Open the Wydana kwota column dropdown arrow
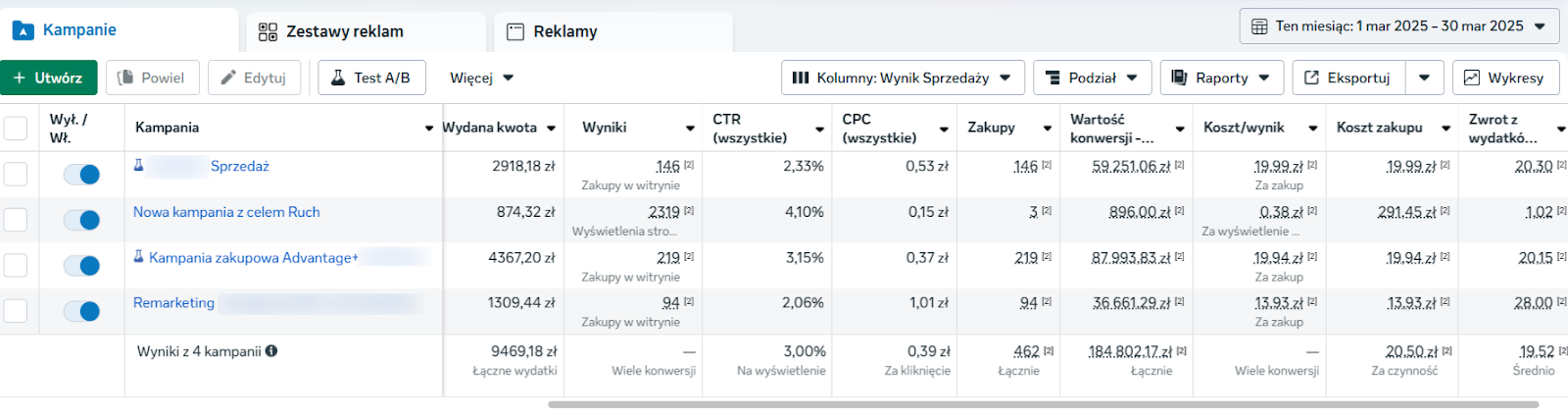Image resolution: width=1568 pixels, height=416 pixels. coord(552,129)
